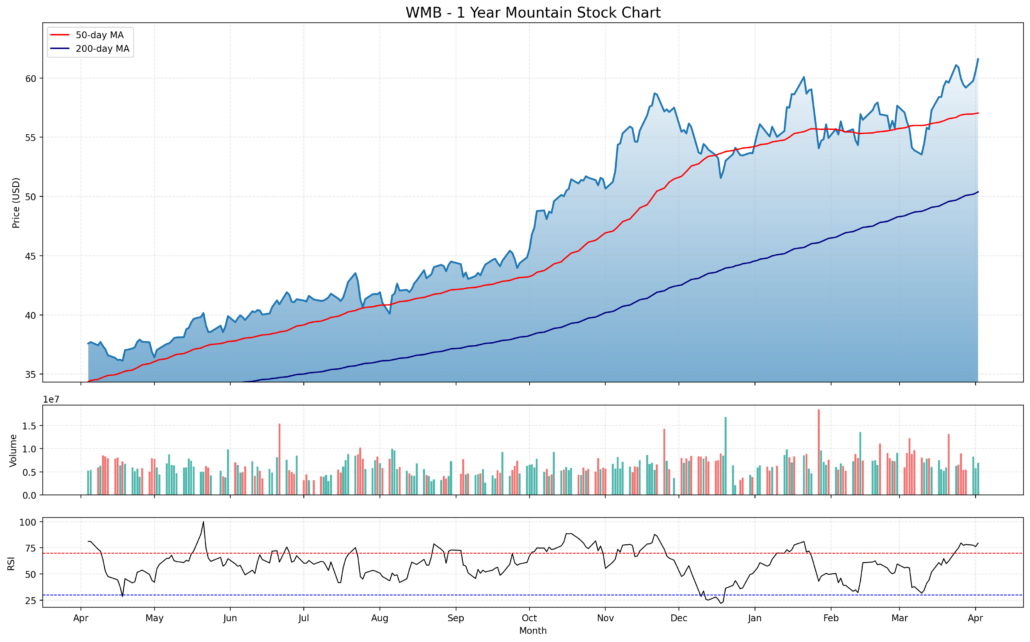Click the "Sep" month tick label
Viewport: 1030px width, 642px height.
456,618
